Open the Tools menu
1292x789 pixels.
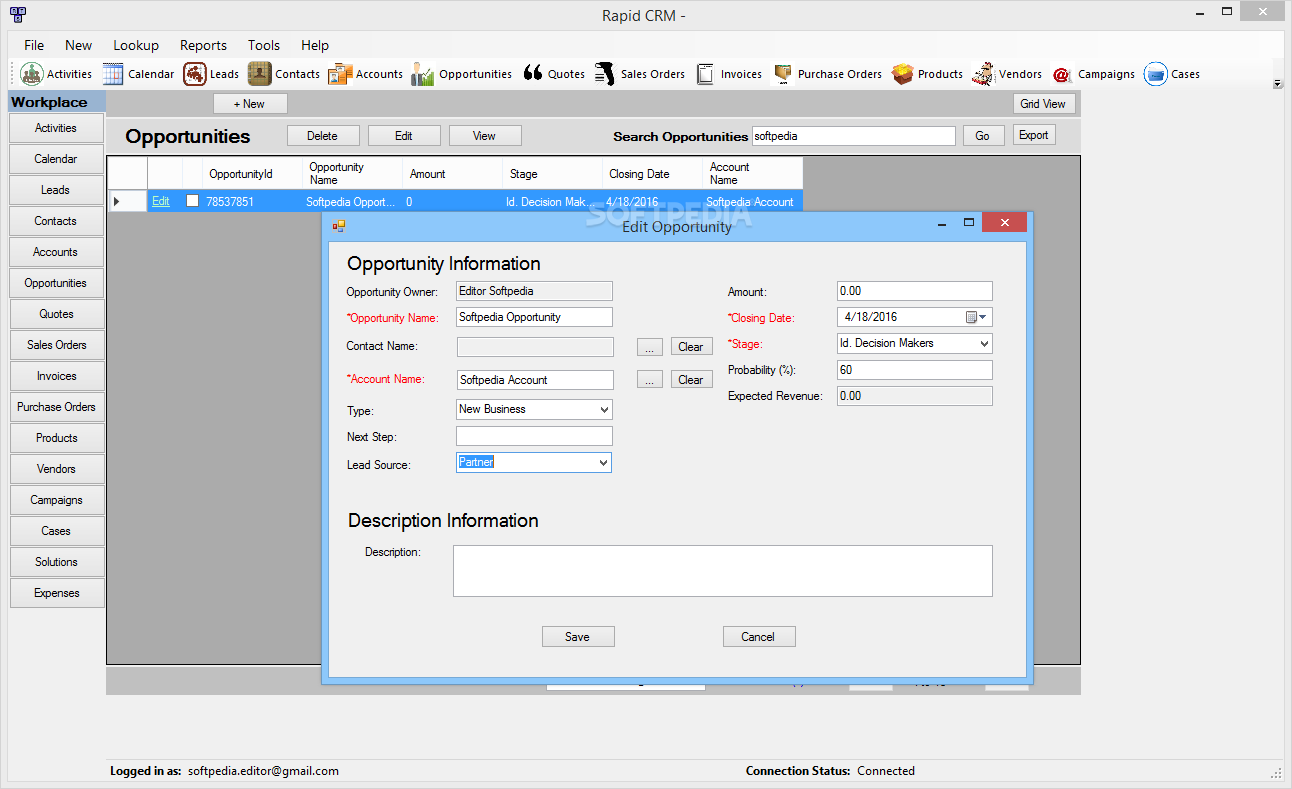[x=264, y=45]
